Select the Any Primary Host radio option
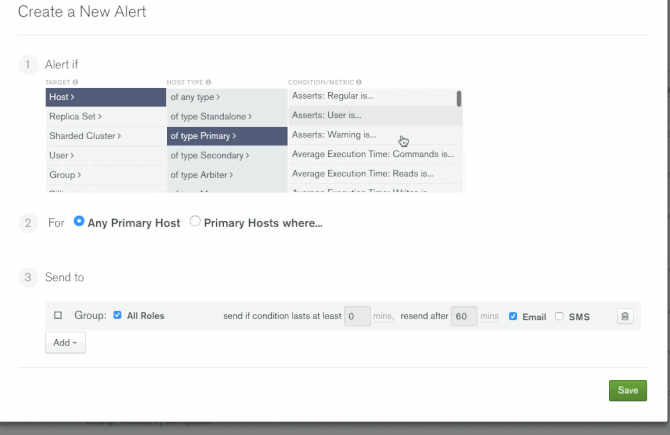 tap(79, 222)
